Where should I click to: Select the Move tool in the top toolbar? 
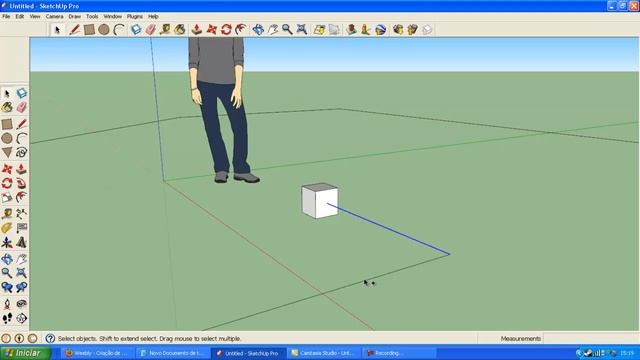pyautogui.click(x=211, y=29)
